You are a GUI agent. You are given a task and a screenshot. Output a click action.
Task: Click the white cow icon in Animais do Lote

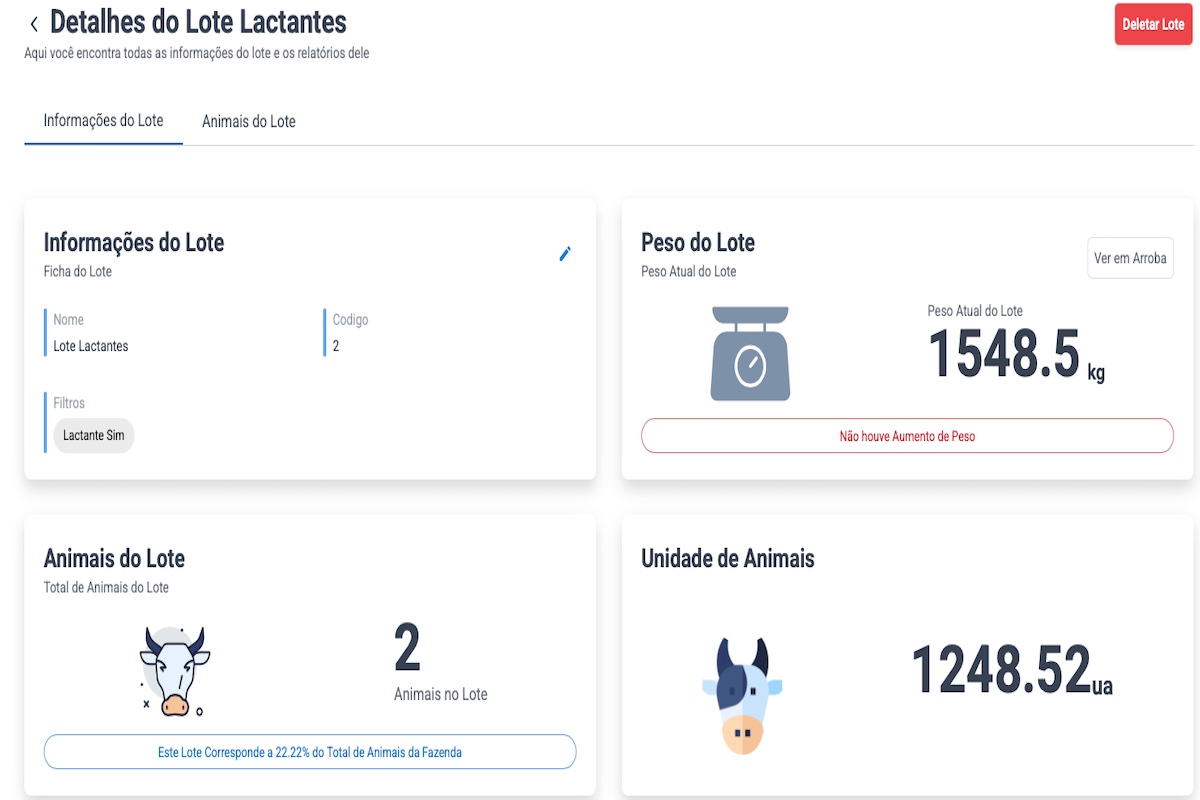click(172, 668)
